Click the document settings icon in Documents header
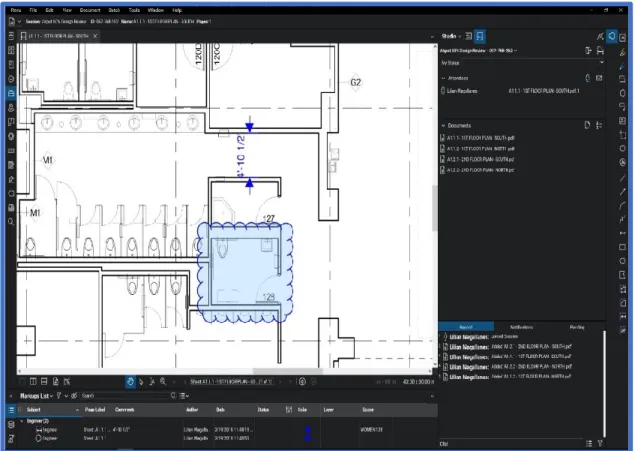This screenshot has width=635, height=451. coord(599,126)
